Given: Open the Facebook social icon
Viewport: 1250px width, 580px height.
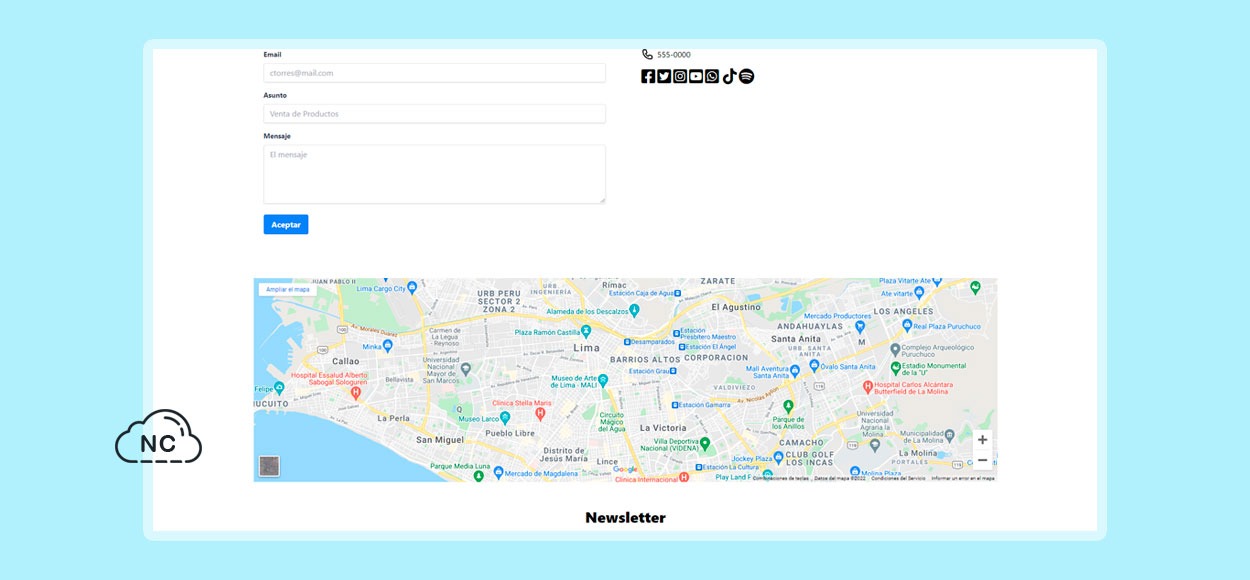Looking at the screenshot, I should (x=648, y=76).
